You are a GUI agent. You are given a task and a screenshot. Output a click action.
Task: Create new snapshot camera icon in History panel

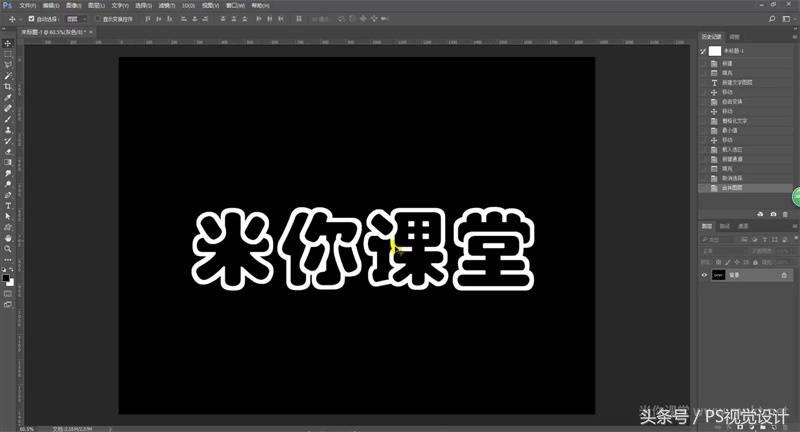[773, 214]
